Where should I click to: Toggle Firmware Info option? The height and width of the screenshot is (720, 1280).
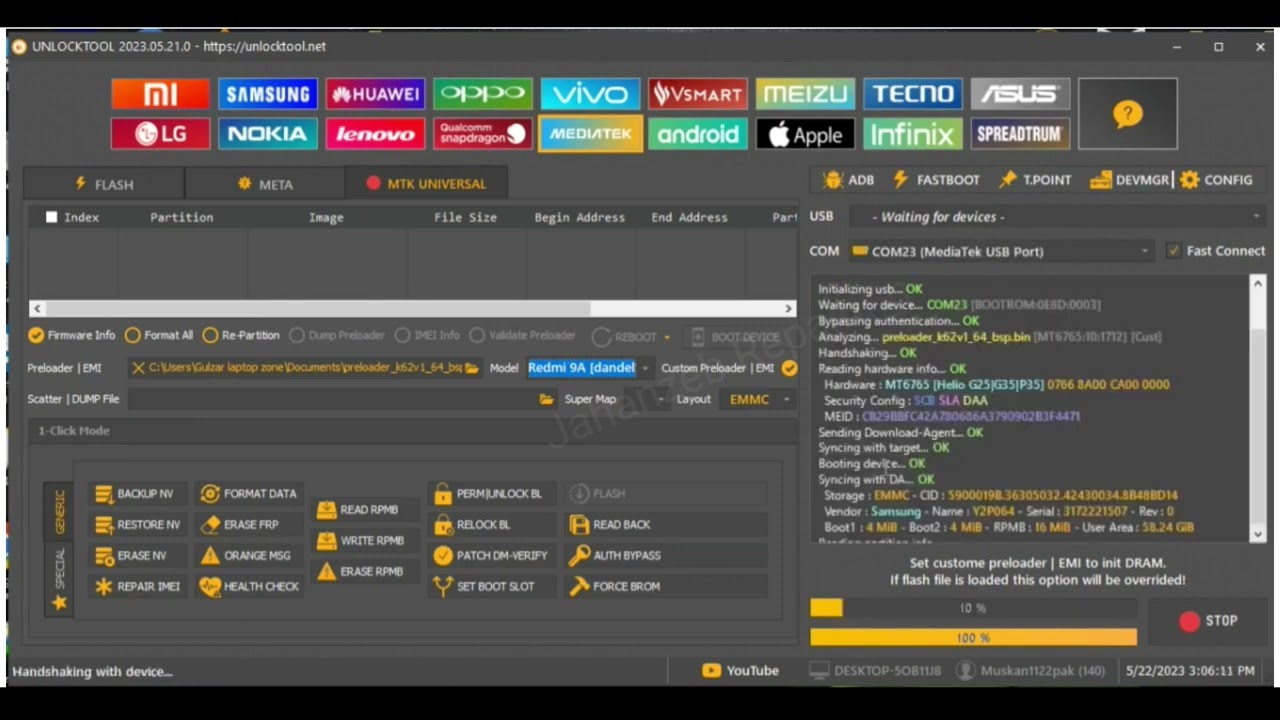point(72,336)
